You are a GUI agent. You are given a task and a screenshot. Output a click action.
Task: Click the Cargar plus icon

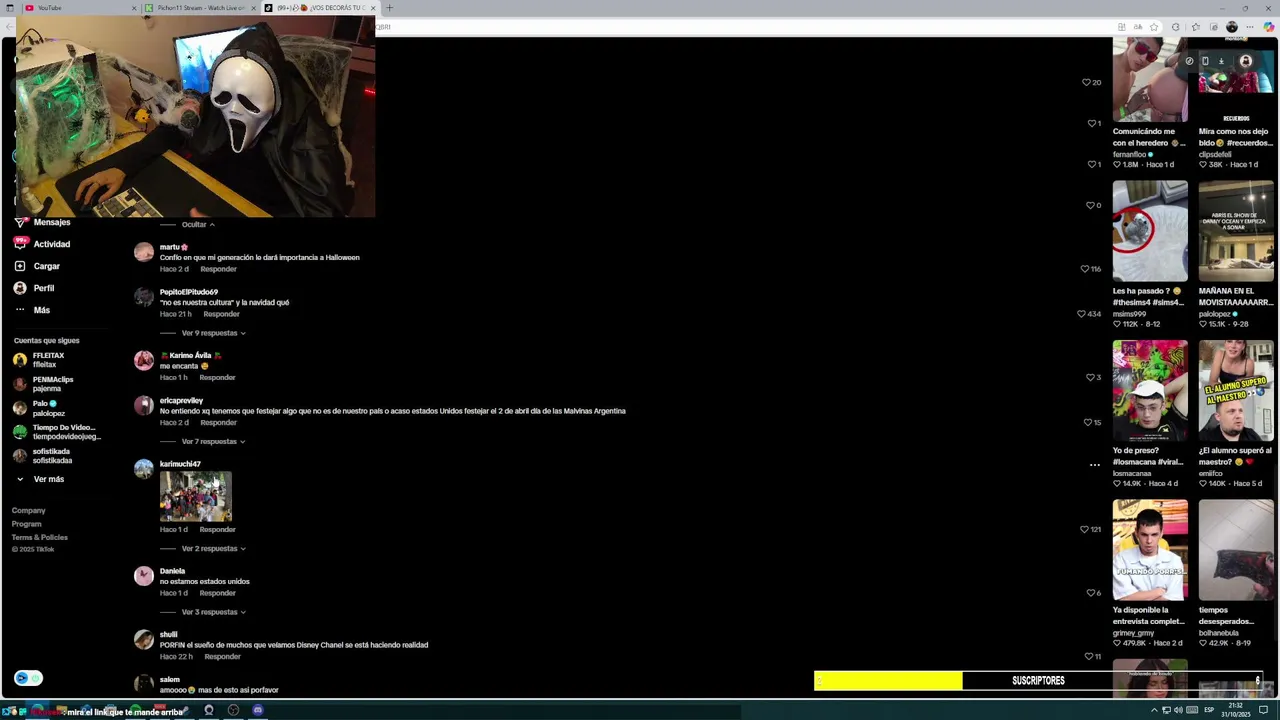point(20,266)
